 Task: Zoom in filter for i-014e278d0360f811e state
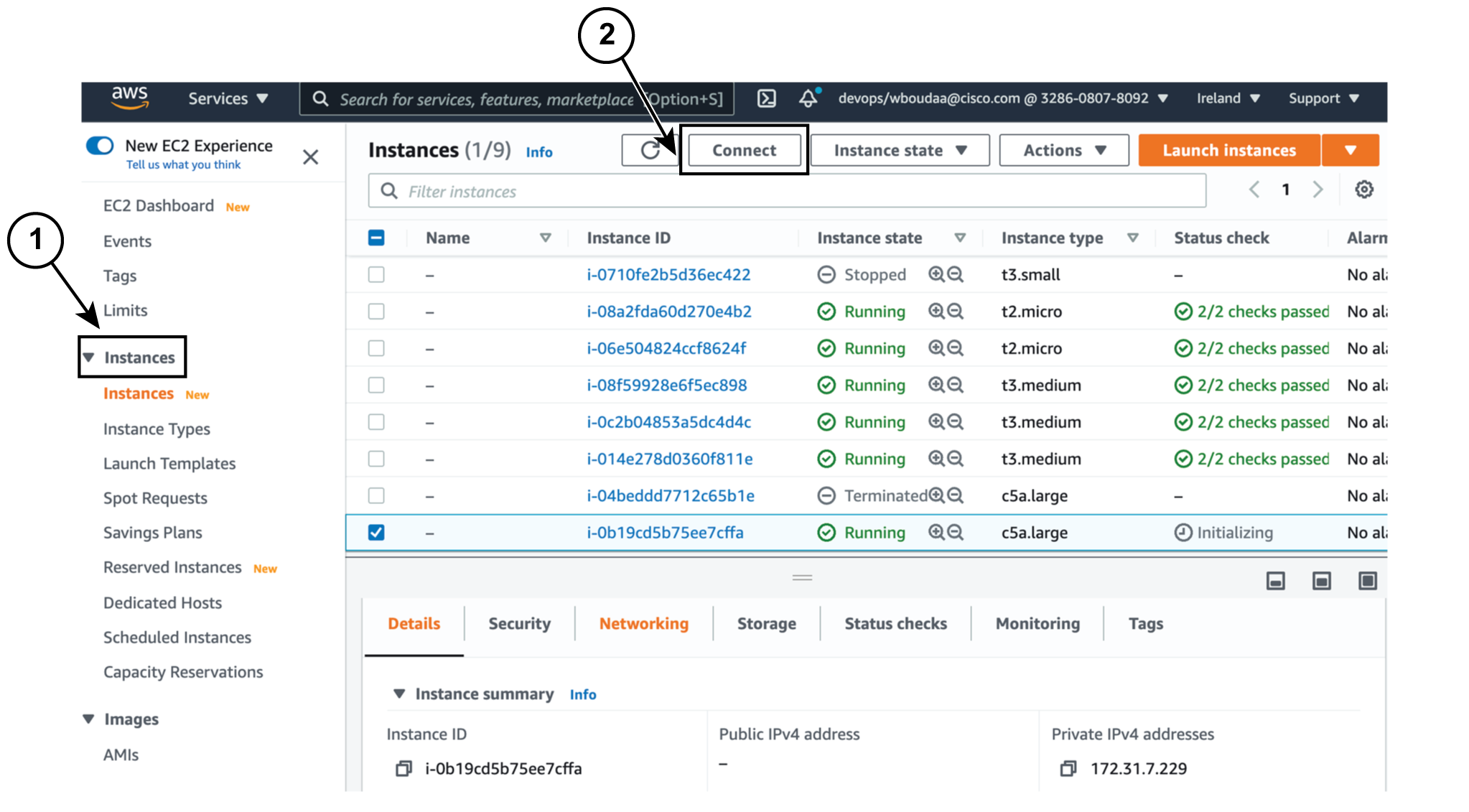pyautogui.click(x=936, y=458)
